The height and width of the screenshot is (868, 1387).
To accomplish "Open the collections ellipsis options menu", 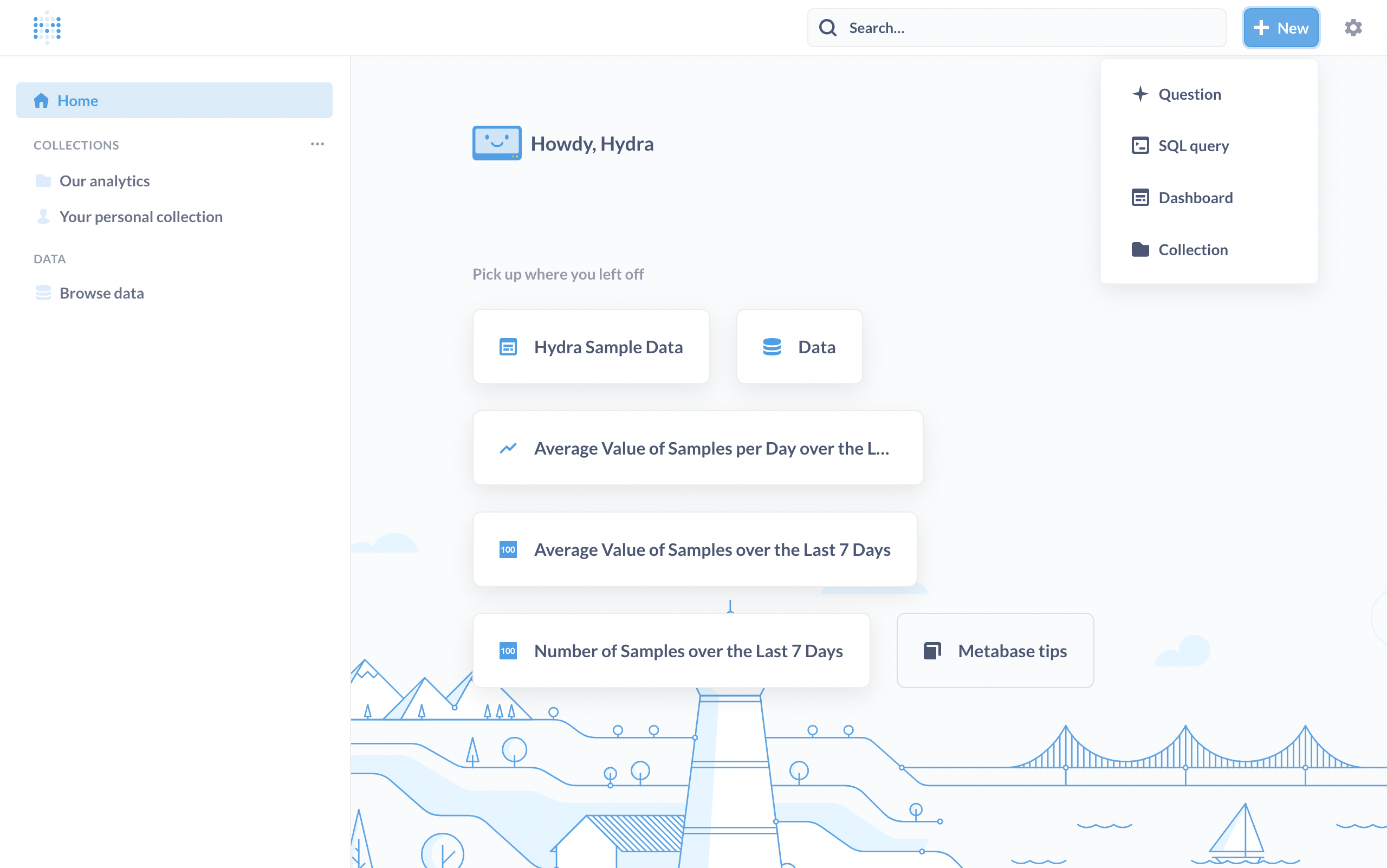I will [317, 144].
